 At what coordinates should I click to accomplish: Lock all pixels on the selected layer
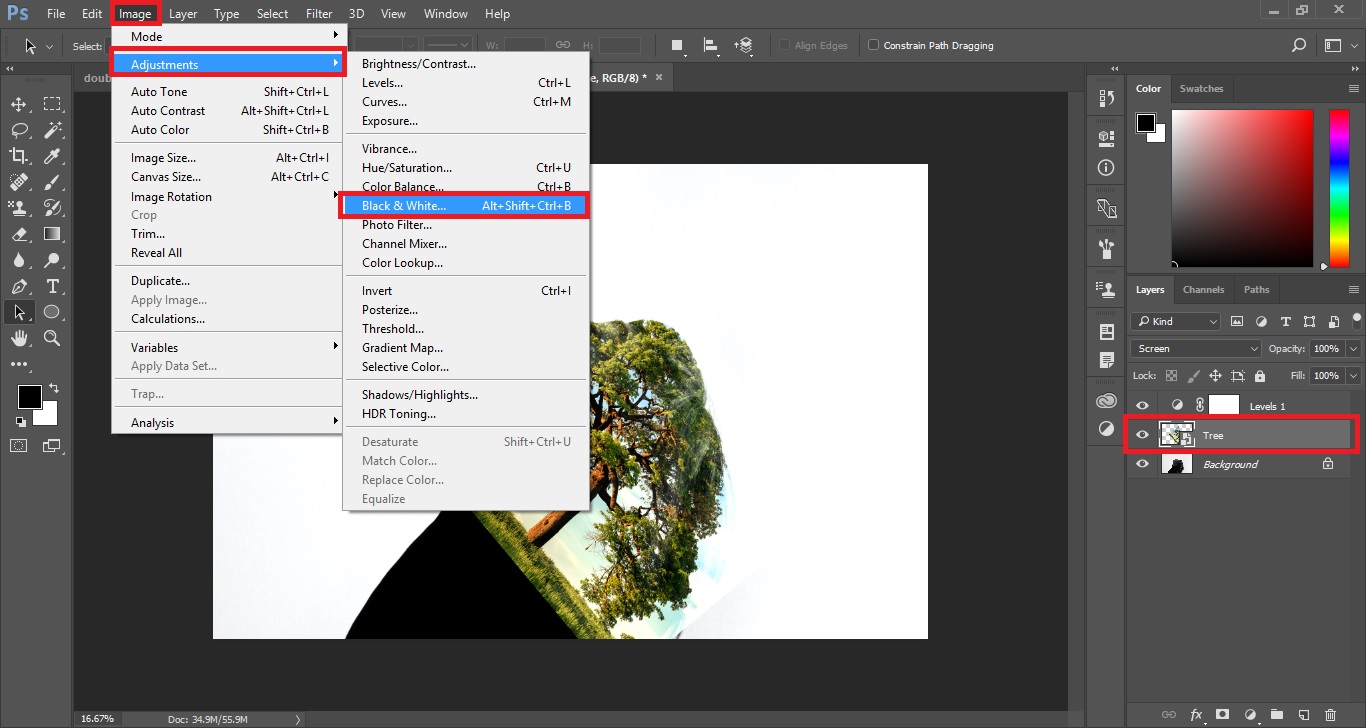[1259, 376]
